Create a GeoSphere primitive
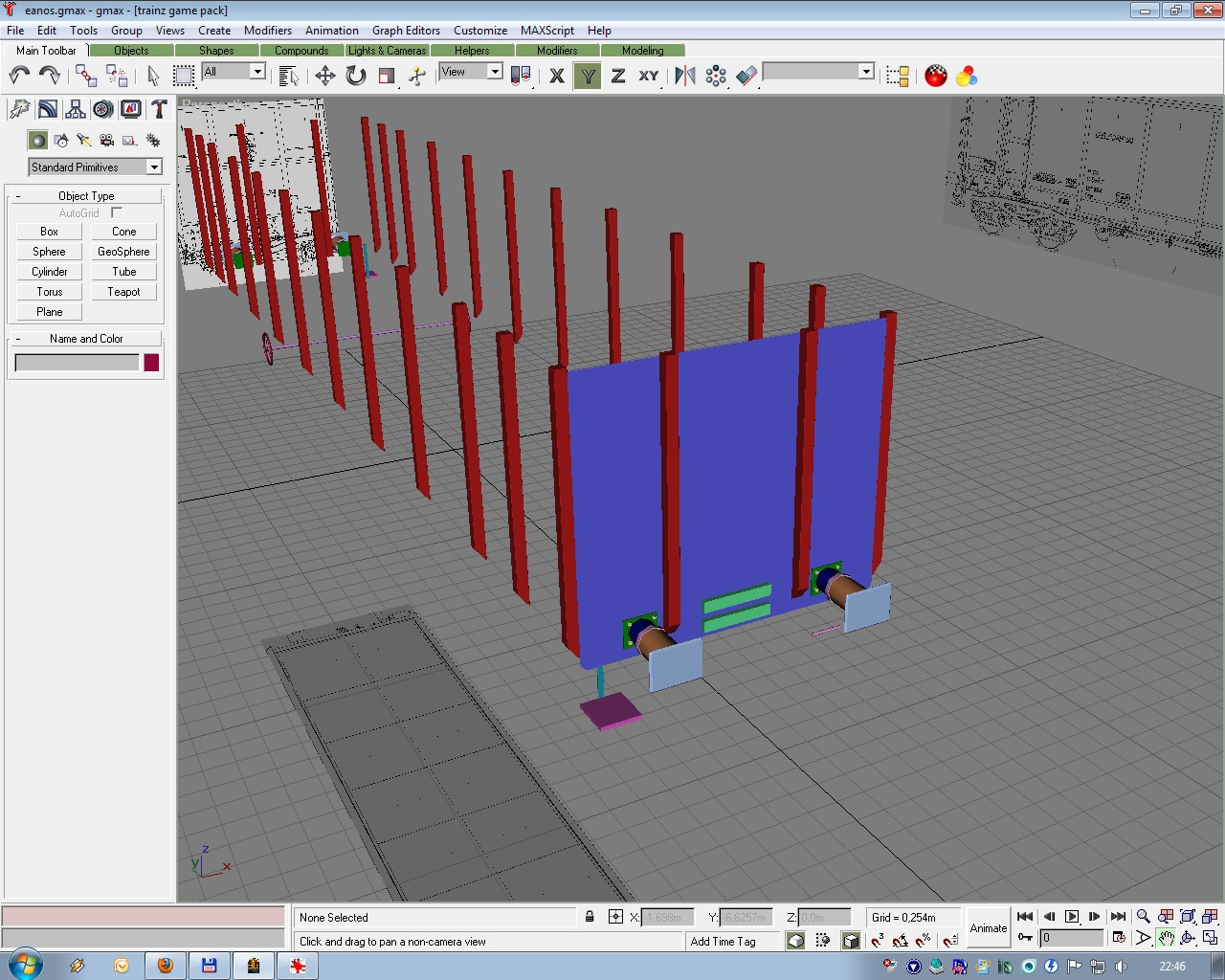This screenshot has width=1225, height=980. click(123, 252)
